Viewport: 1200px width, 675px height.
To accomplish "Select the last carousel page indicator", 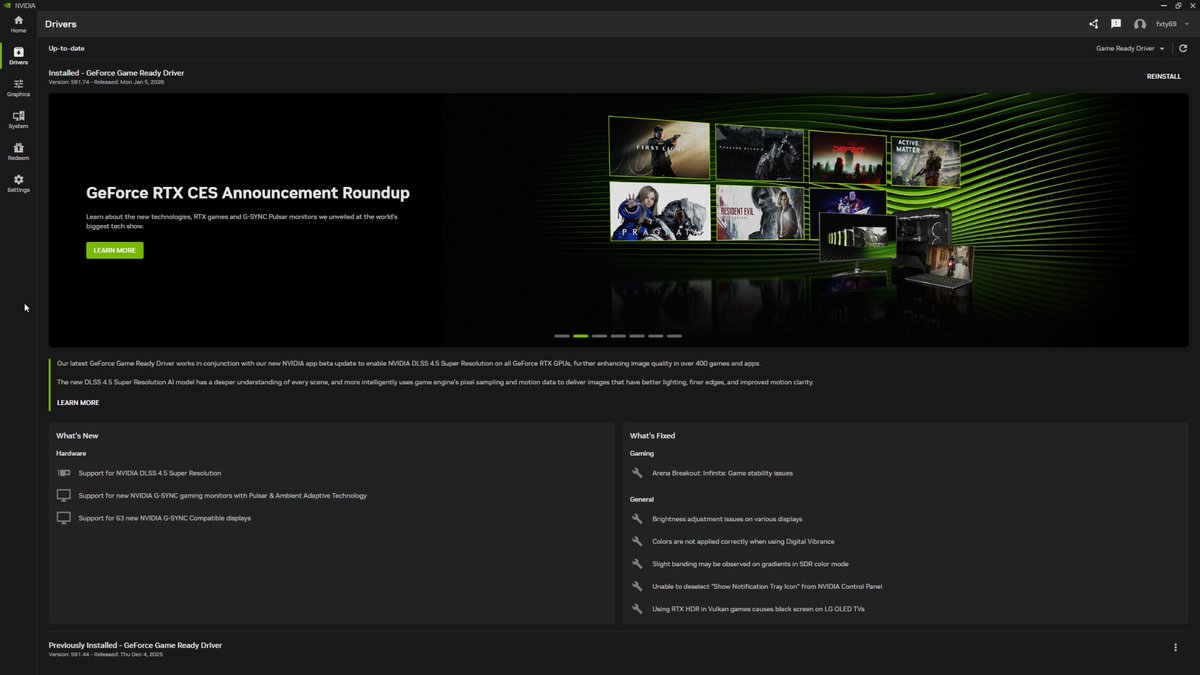I will click(x=674, y=336).
